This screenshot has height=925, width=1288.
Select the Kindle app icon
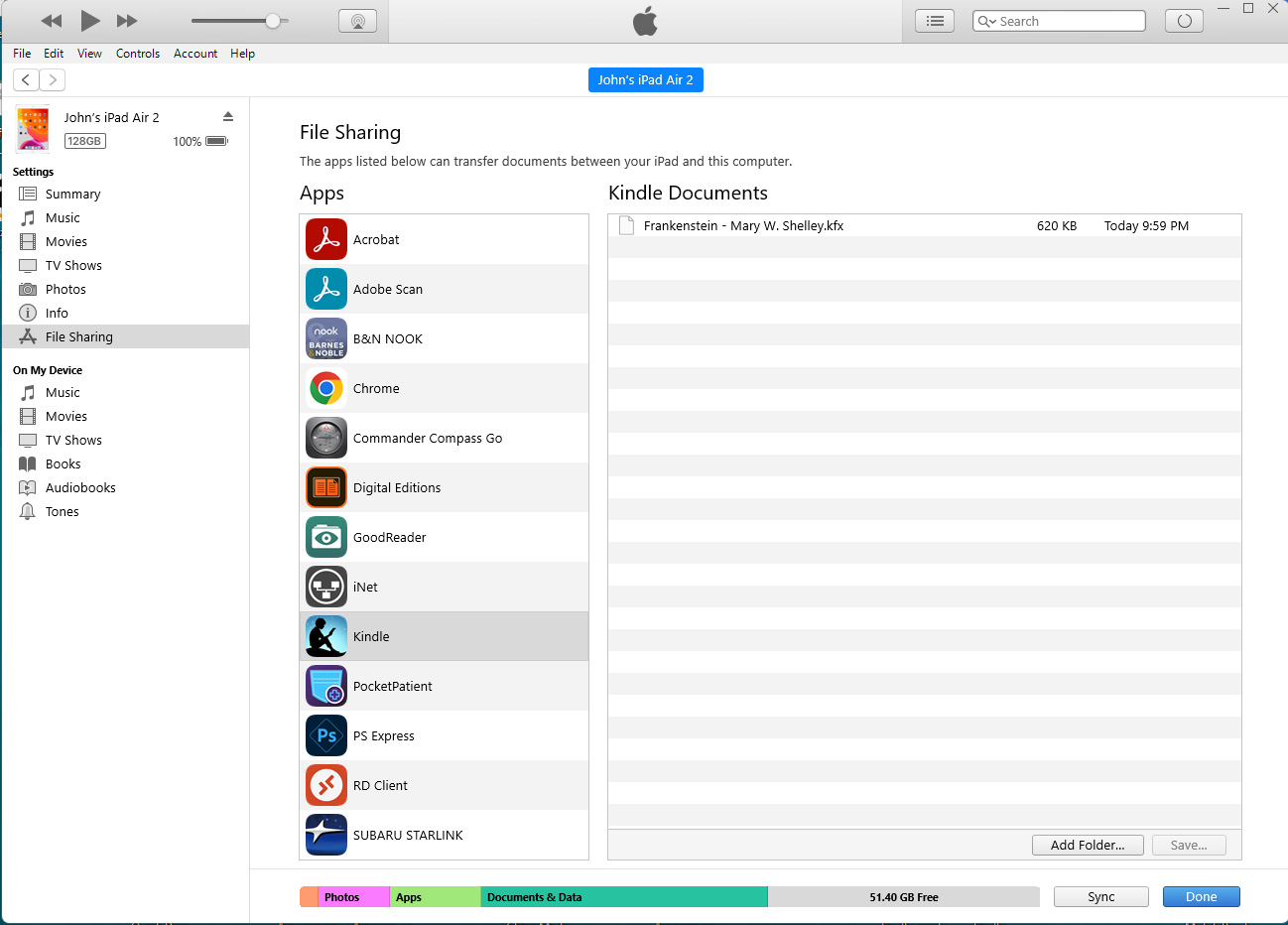[x=326, y=636]
